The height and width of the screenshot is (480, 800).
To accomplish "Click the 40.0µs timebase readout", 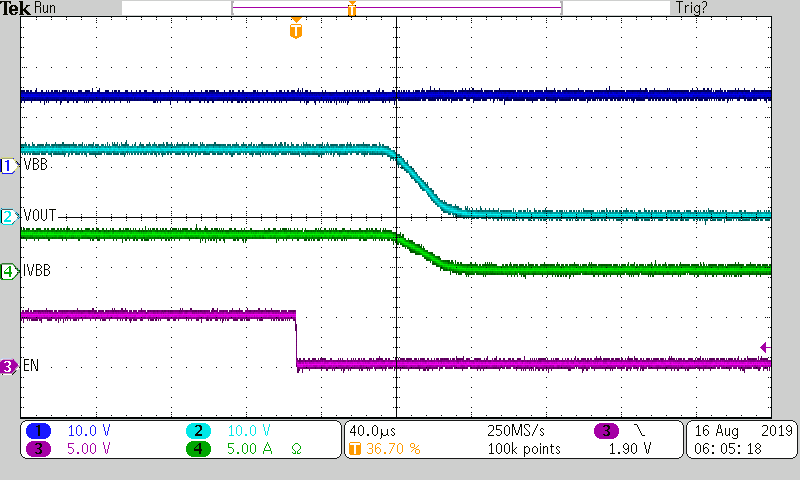I will [373, 431].
